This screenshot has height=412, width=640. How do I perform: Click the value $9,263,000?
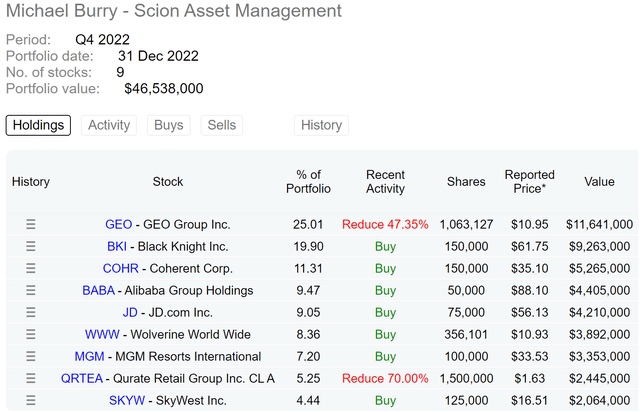(599, 246)
